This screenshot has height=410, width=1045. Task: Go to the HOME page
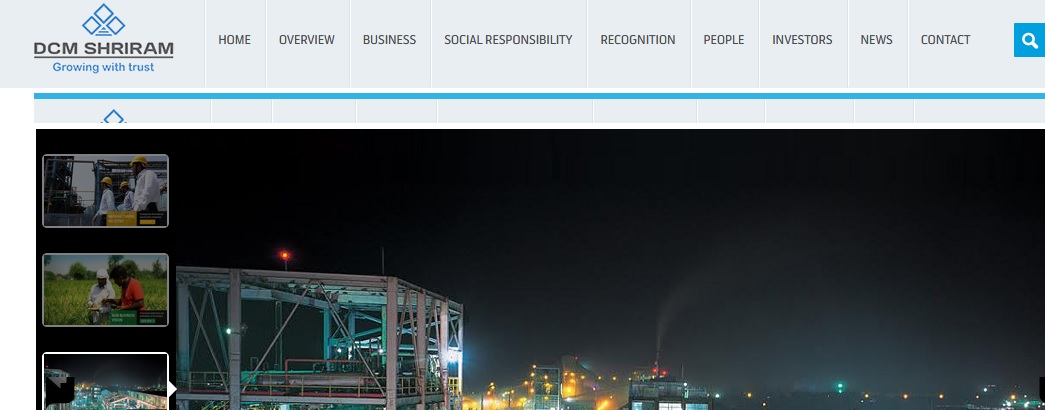click(x=235, y=40)
